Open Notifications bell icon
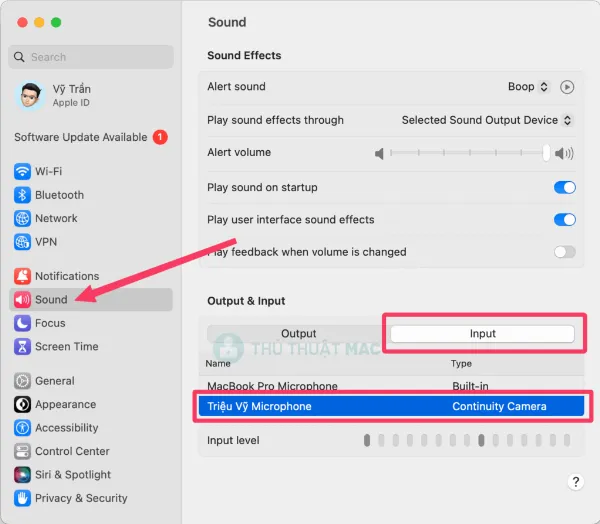This screenshot has height=524, width=600. 22,276
